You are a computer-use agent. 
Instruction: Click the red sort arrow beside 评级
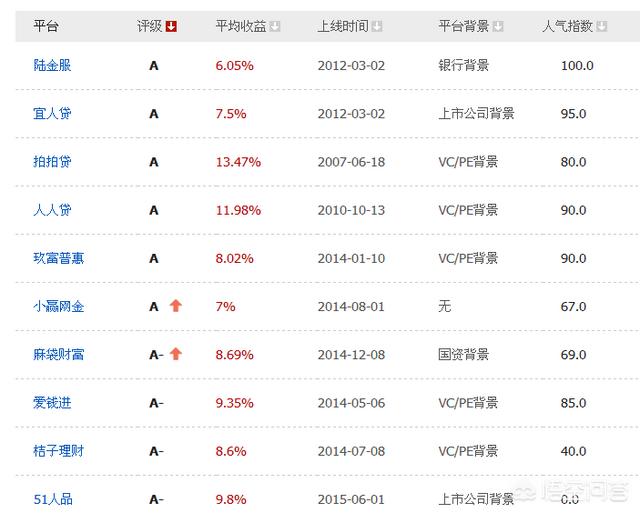171,26
